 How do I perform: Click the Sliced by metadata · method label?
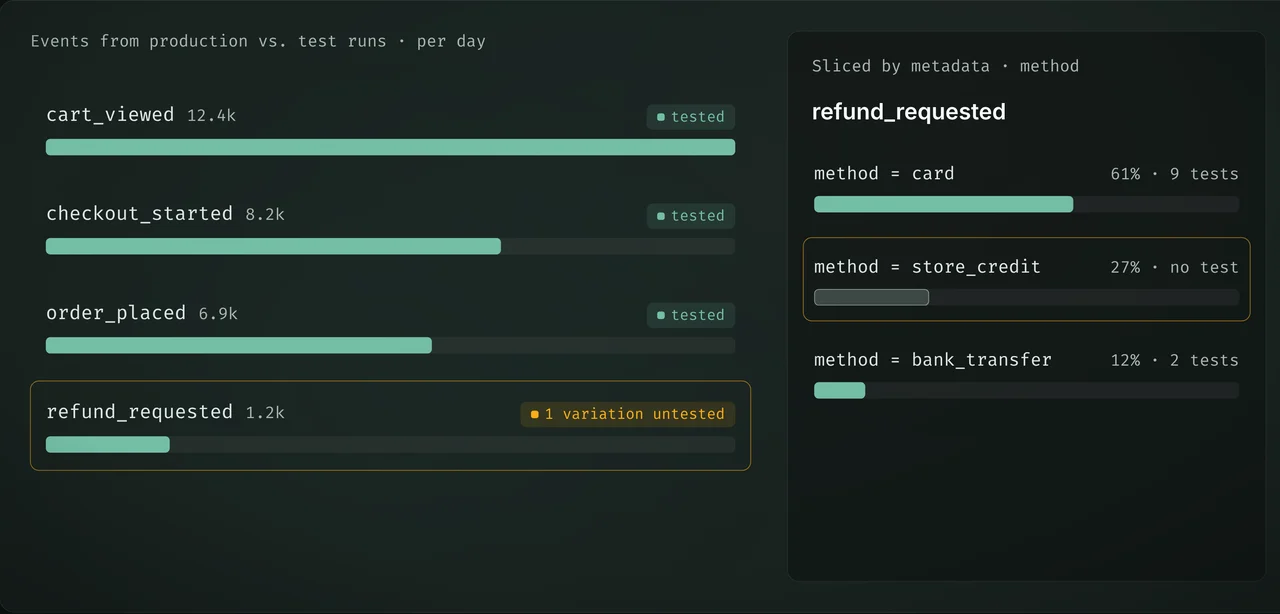(945, 66)
